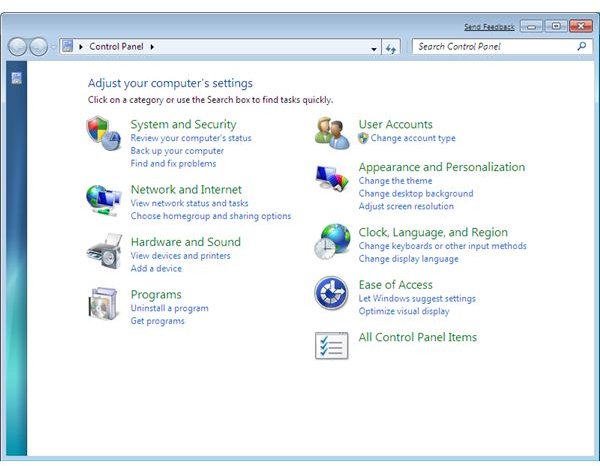600x466 pixels.
Task: Open Clock, Language, and Region category
Action: click(x=433, y=232)
